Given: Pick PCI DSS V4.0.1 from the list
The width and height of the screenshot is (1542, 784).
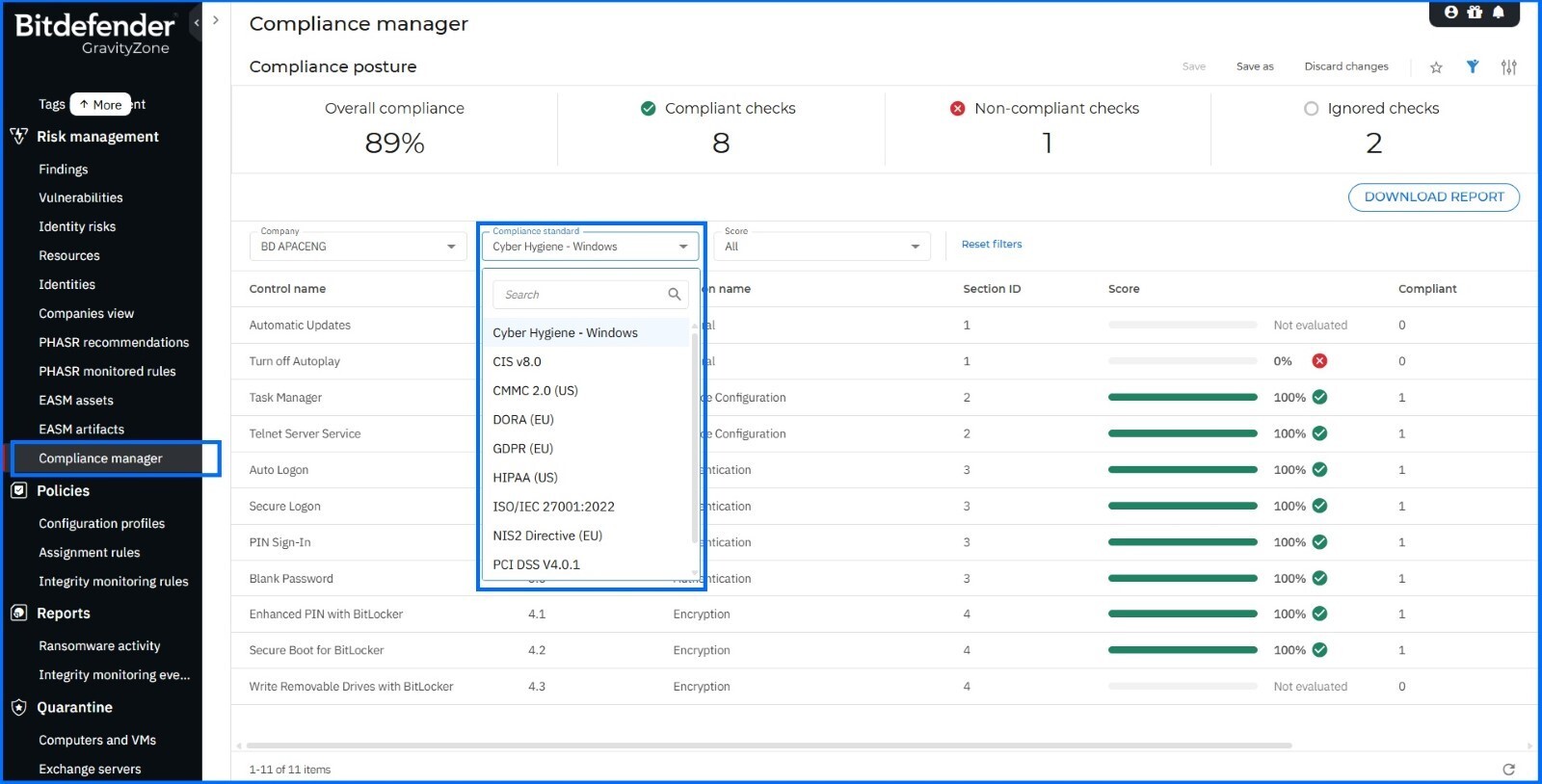Looking at the screenshot, I should click(x=536, y=564).
